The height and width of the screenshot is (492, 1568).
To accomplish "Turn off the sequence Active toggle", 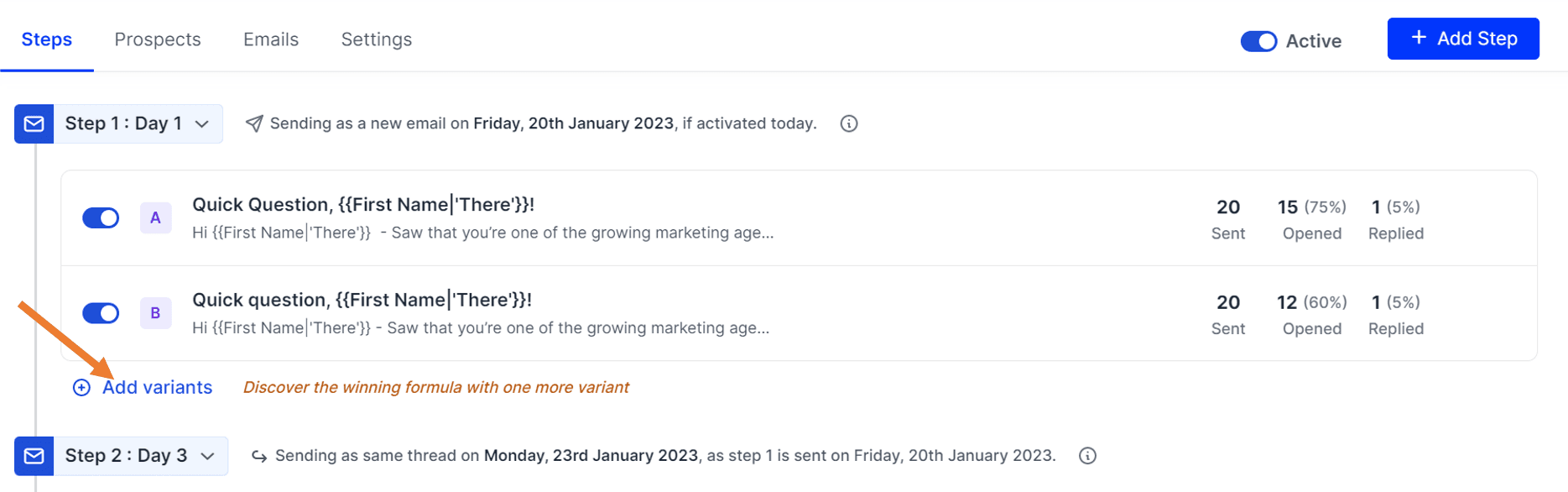I will pyautogui.click(x=1258, y=41).
